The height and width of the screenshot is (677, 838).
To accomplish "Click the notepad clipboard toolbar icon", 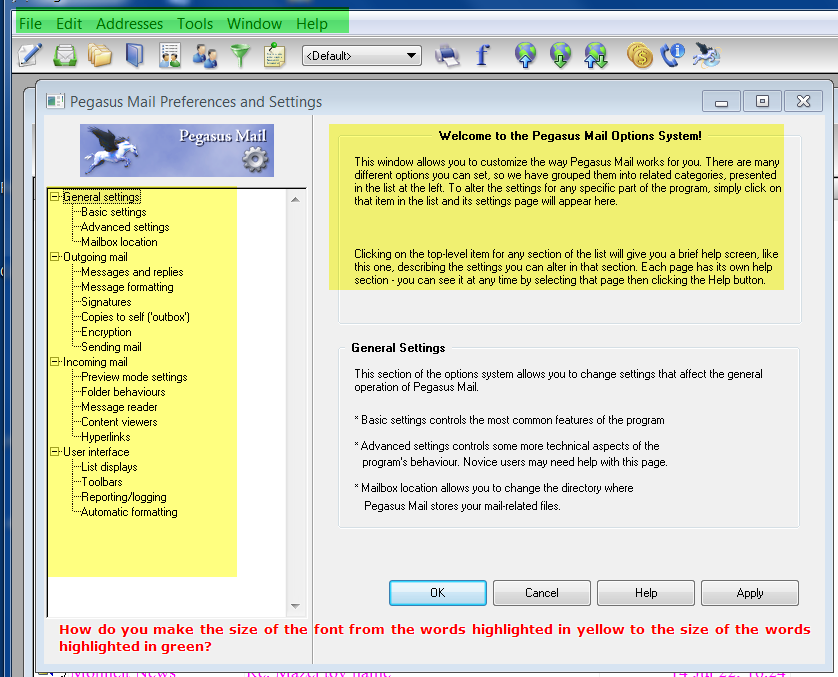I will 274,56.
